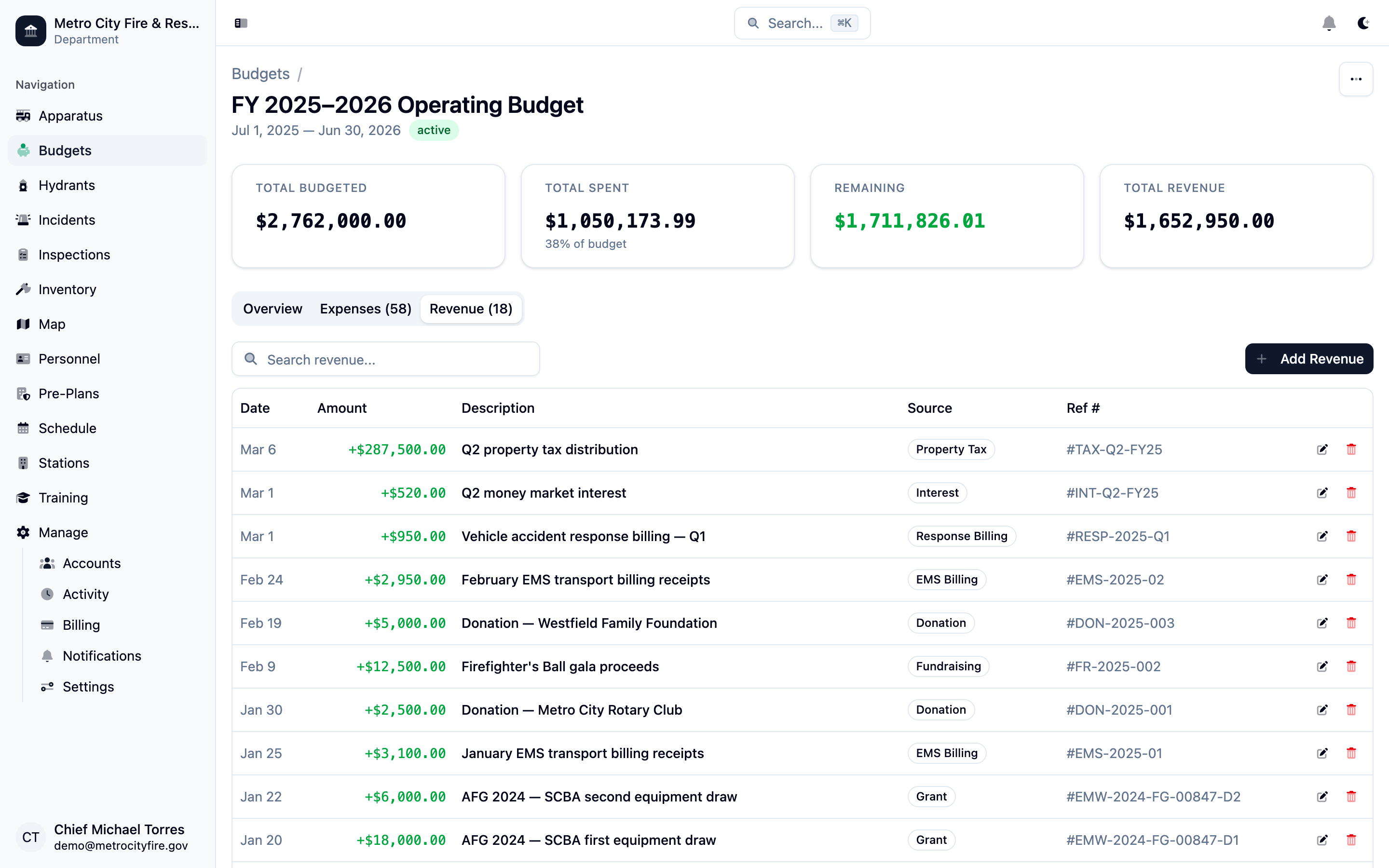1389x868 pixels.
Task: Open Billing under Manage
Action: [81, 624]
